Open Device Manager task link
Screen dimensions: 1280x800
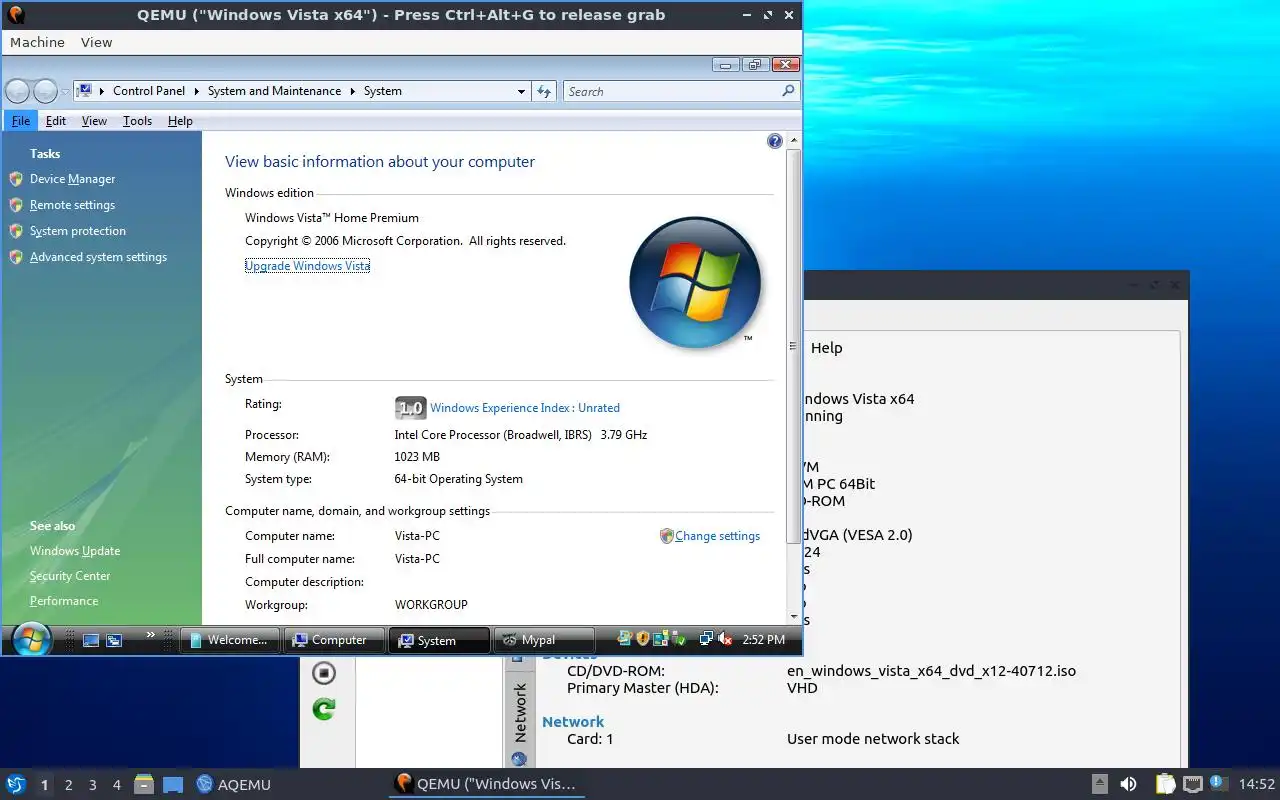click(x=72, y=179)
